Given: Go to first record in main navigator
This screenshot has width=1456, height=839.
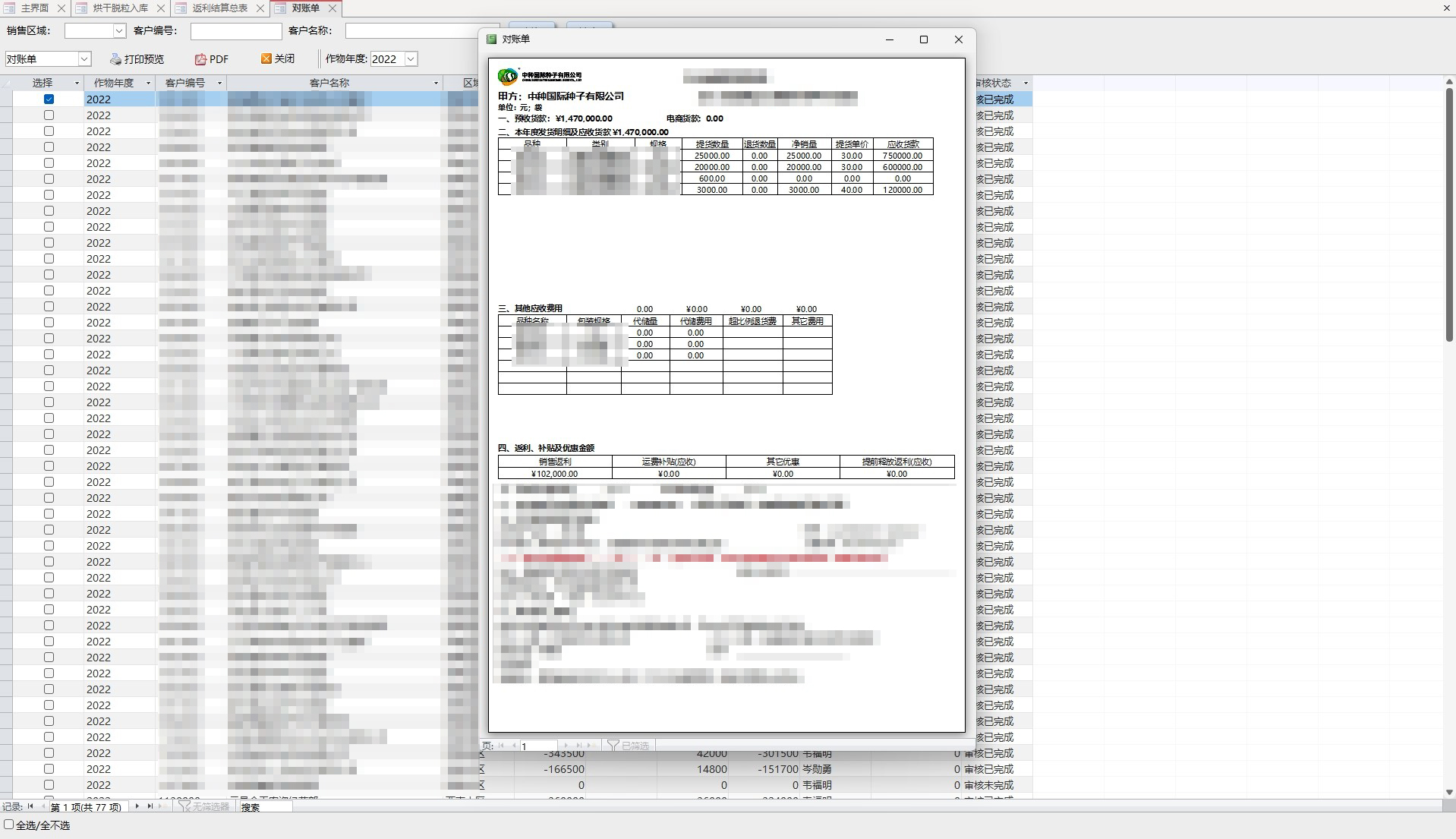Looking at the screenshot, I should (x=30, y=806).
